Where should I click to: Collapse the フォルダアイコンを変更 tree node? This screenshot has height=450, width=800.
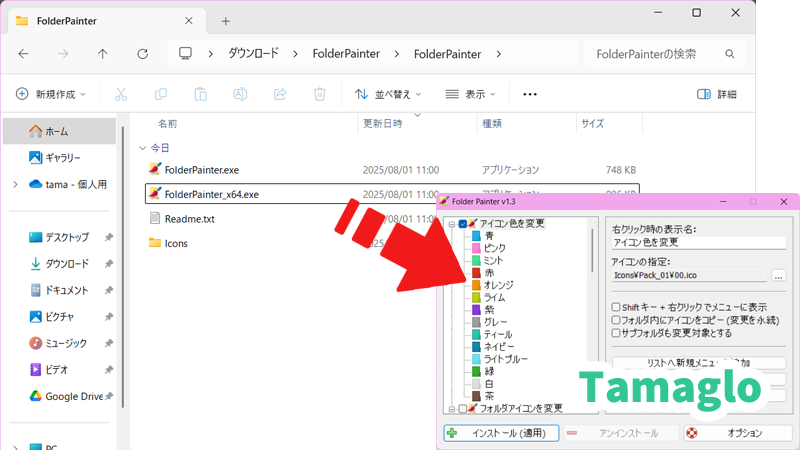coord(452,409)
